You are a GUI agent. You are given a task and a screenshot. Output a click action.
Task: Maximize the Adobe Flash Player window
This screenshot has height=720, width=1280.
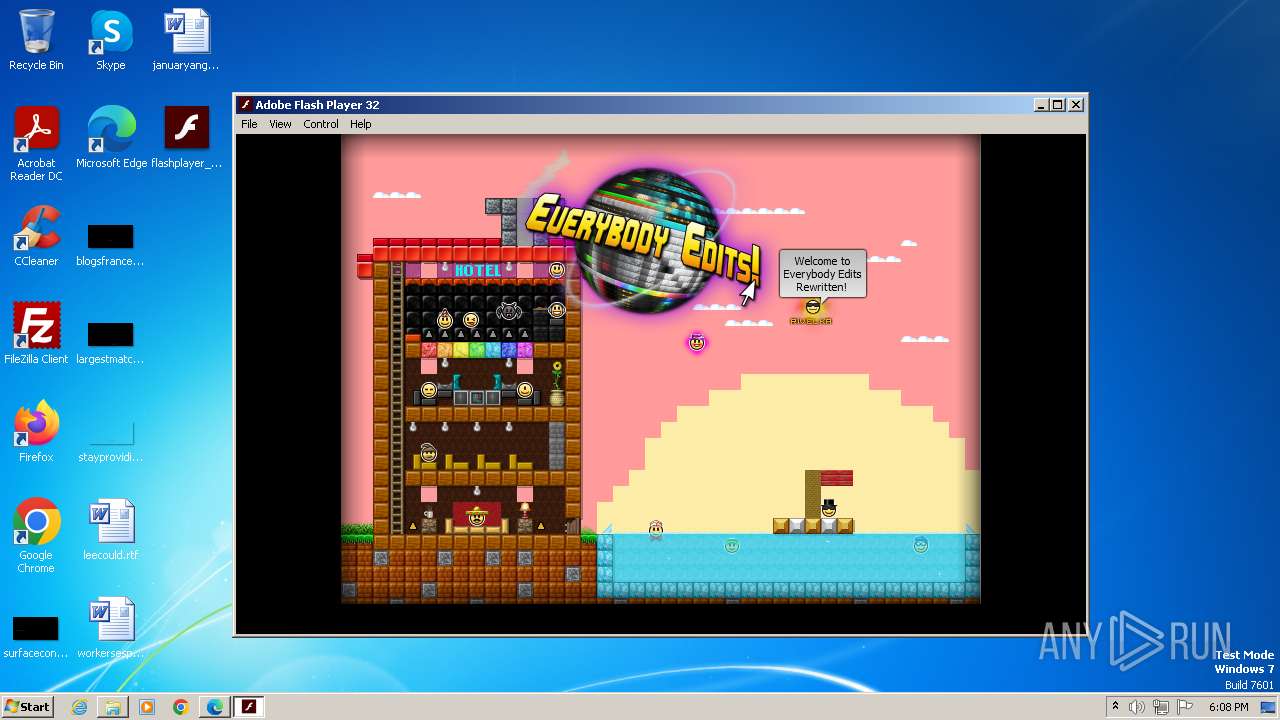coord(1058,104)
